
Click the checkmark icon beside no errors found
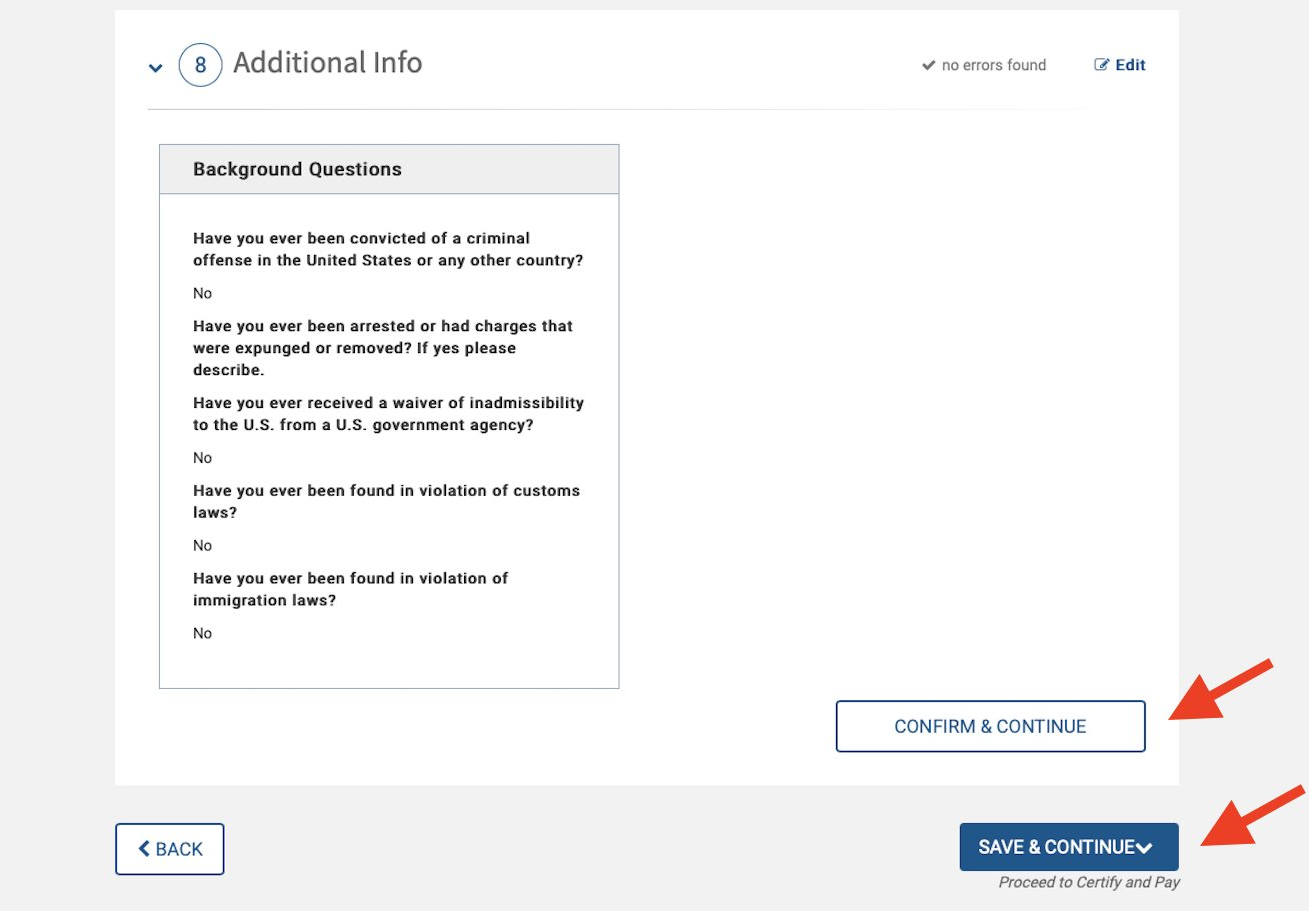[x=928, y=65]
